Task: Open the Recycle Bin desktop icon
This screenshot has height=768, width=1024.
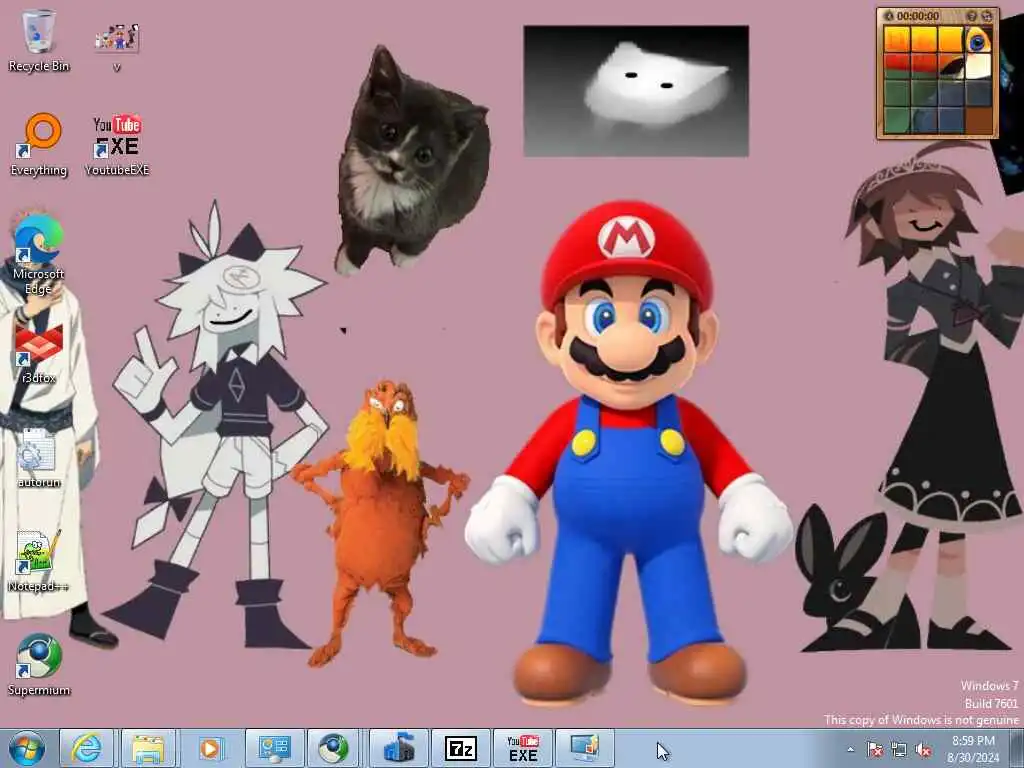Action: tap(39, 40)
